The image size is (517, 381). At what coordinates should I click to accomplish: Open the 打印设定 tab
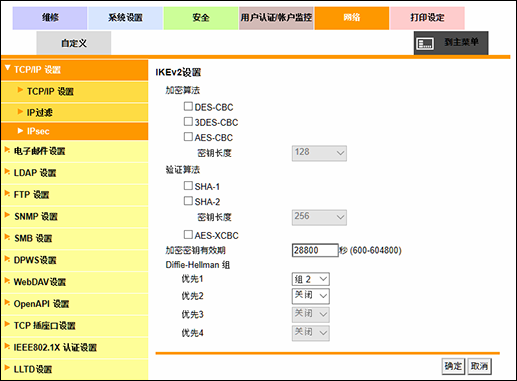tap(427, 18)
